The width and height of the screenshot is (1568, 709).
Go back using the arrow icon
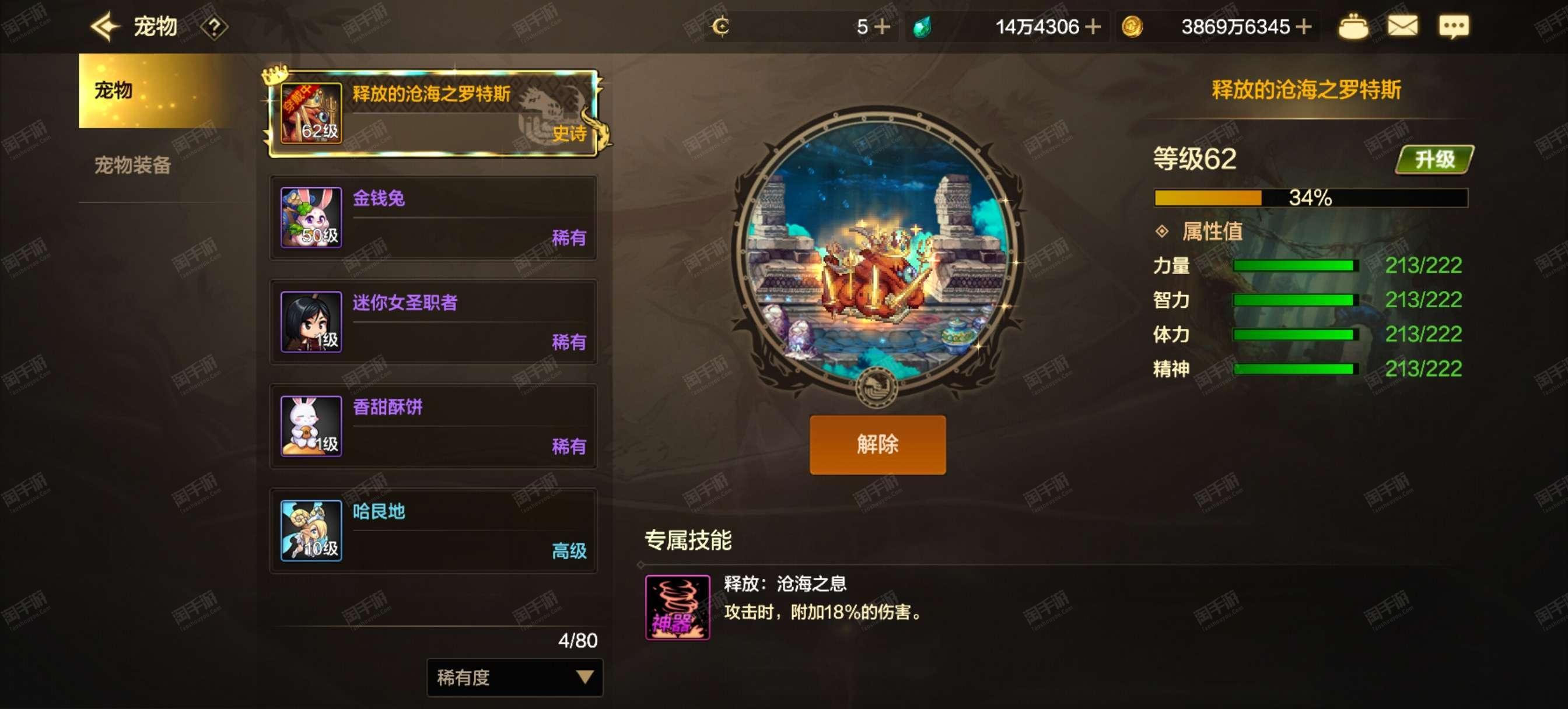coord(104,27)
